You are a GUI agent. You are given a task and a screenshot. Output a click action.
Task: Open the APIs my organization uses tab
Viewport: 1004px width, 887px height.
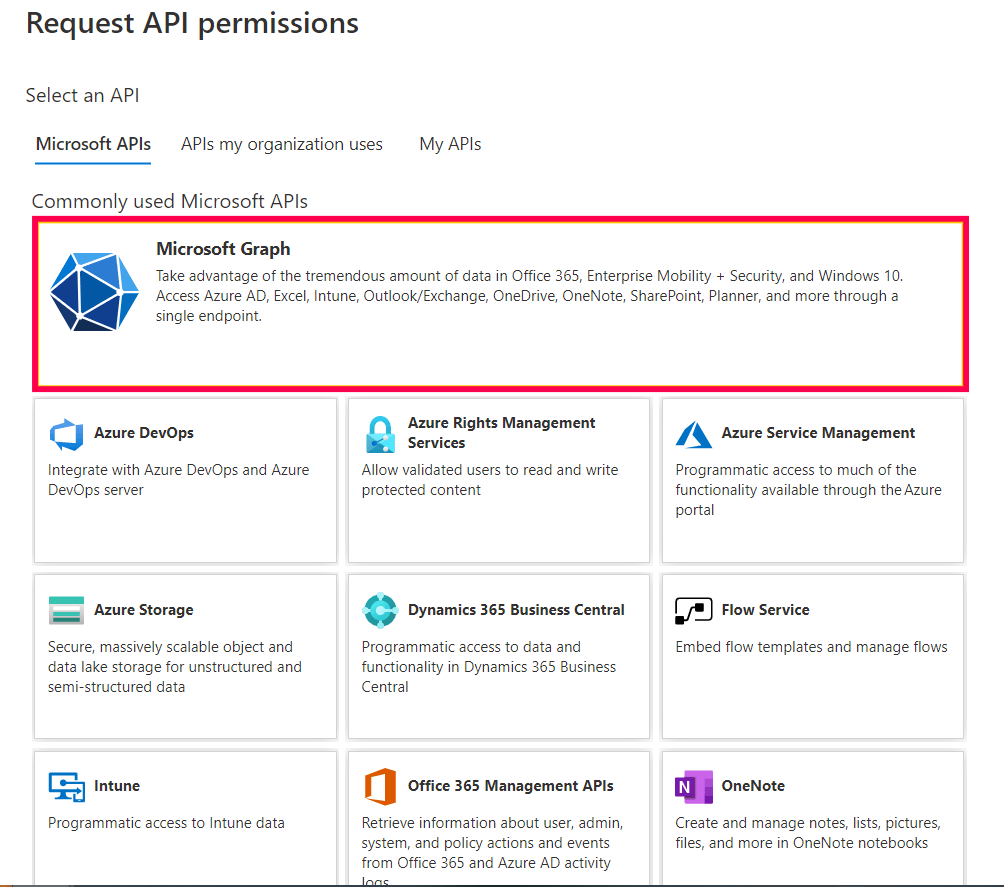[281, 144]
